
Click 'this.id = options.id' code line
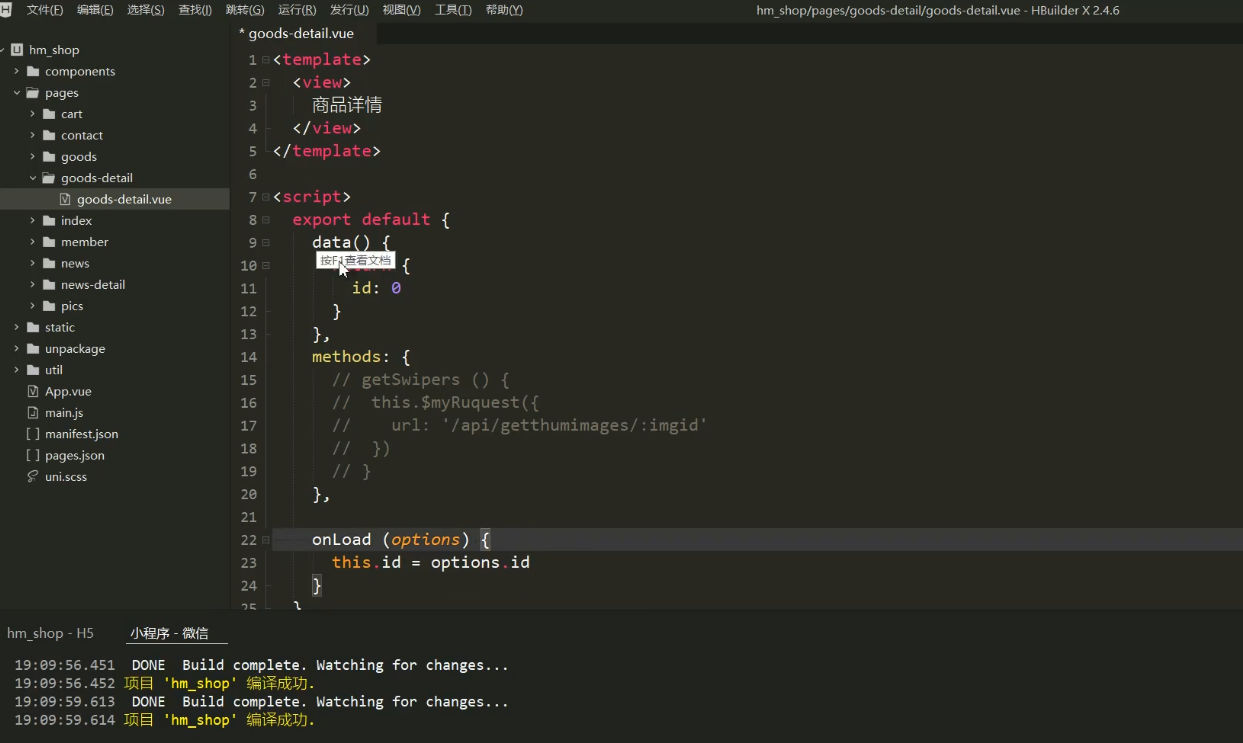431,563
